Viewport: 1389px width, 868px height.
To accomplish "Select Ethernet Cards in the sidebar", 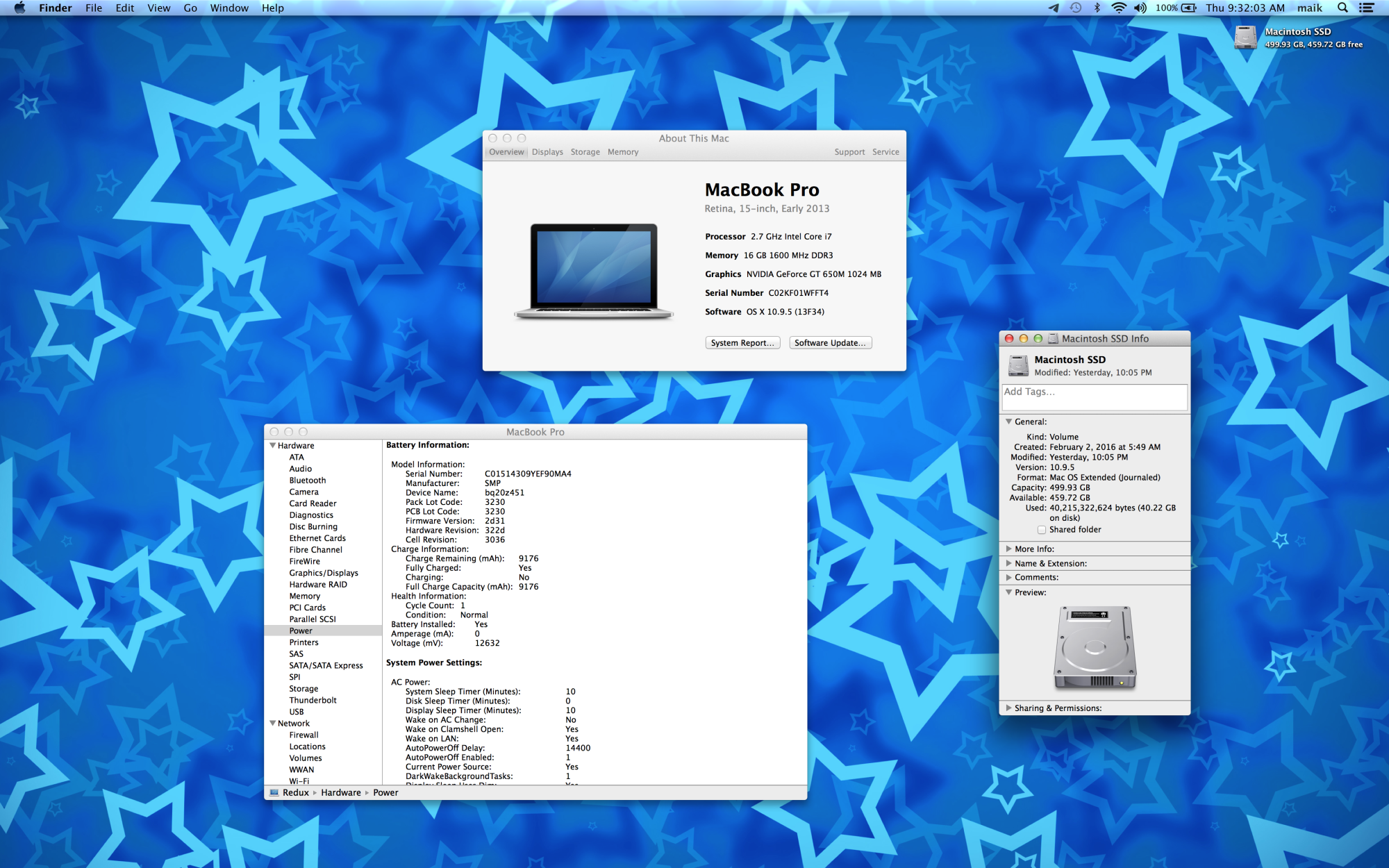I will point(317,538).
